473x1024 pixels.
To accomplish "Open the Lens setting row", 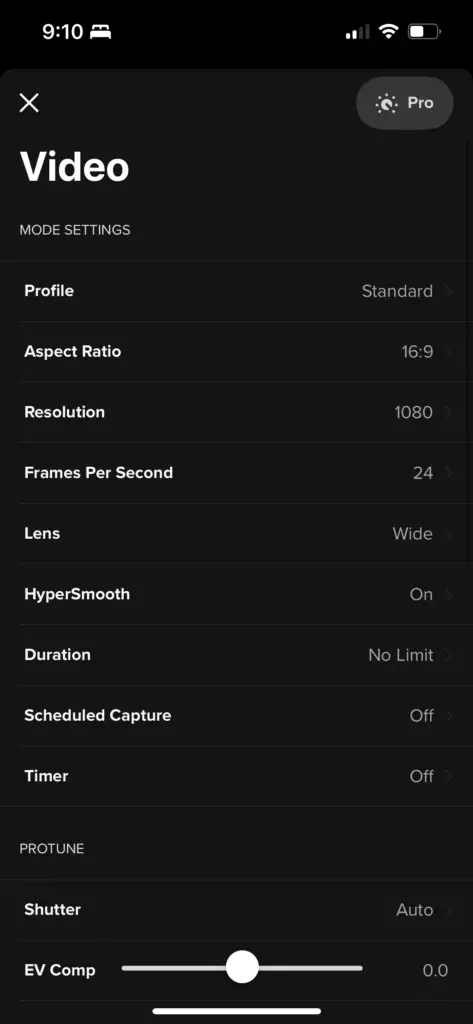I will tap(236, 534).
